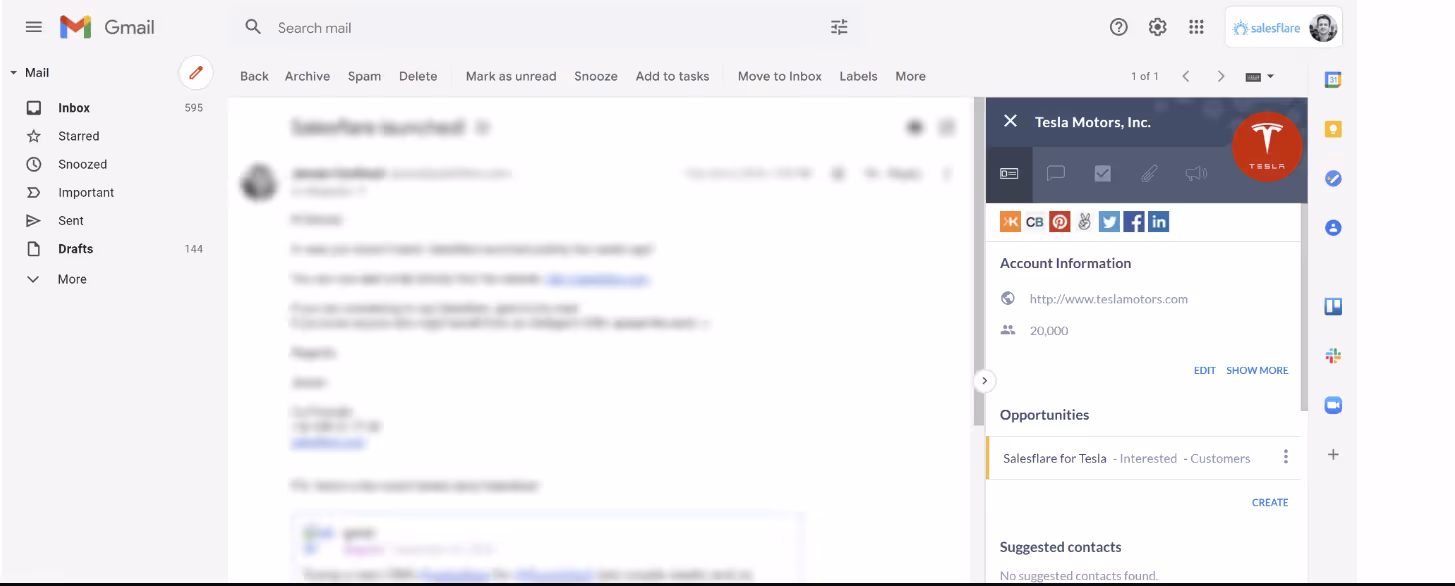Select the chat bubble tab in Salesflare panel
This screenshot has width=1455, height=586.
click(x=1055, y=173)
